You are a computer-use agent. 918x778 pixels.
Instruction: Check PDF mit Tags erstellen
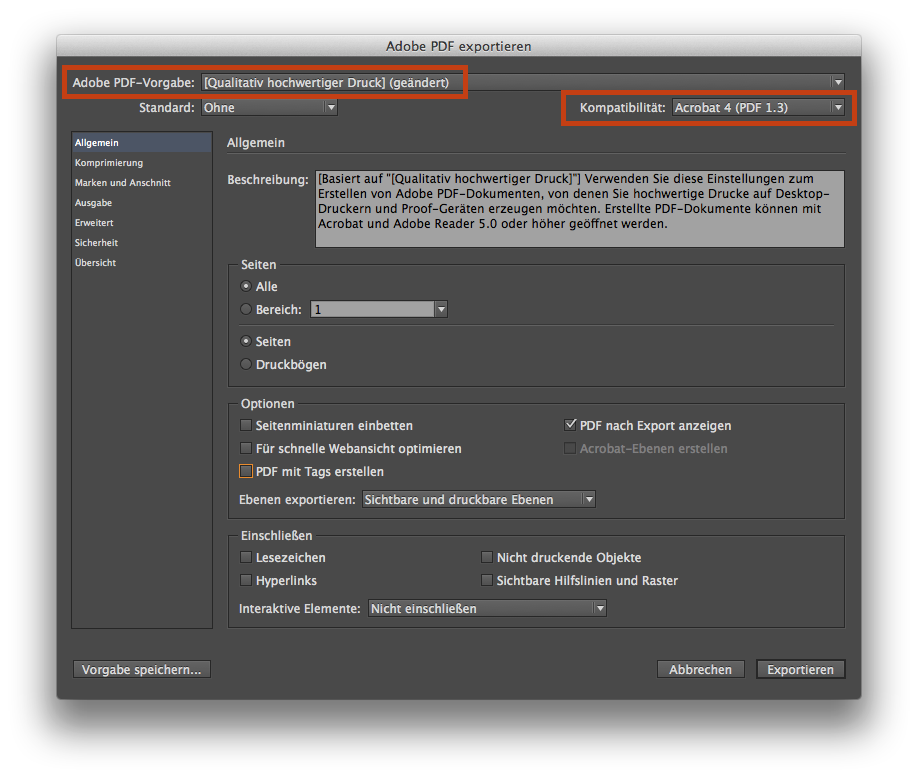point(245,471)
